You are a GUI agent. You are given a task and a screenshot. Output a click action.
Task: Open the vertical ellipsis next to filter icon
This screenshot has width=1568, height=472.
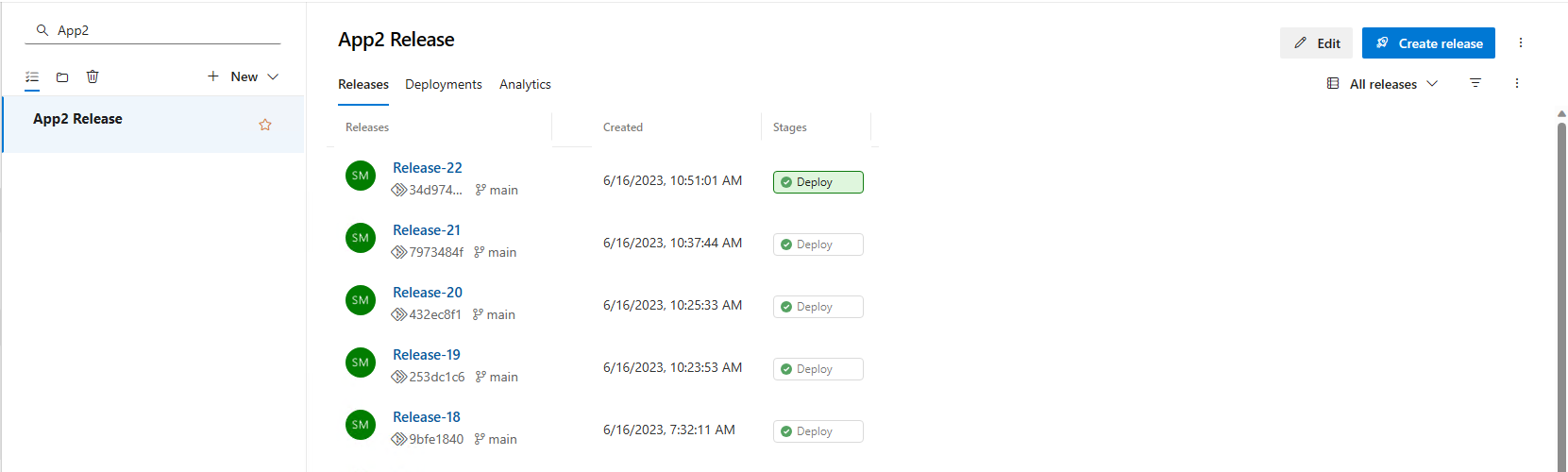tap(1517, 83)
